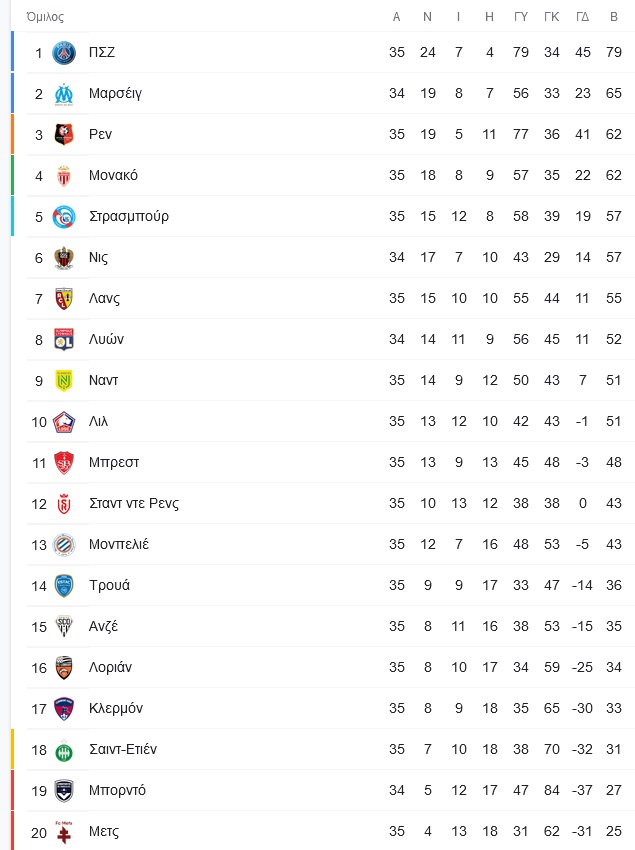Click the ΓΔ goal difference header
The height and width of the screenshot is (850, 635).
point(582,17)
